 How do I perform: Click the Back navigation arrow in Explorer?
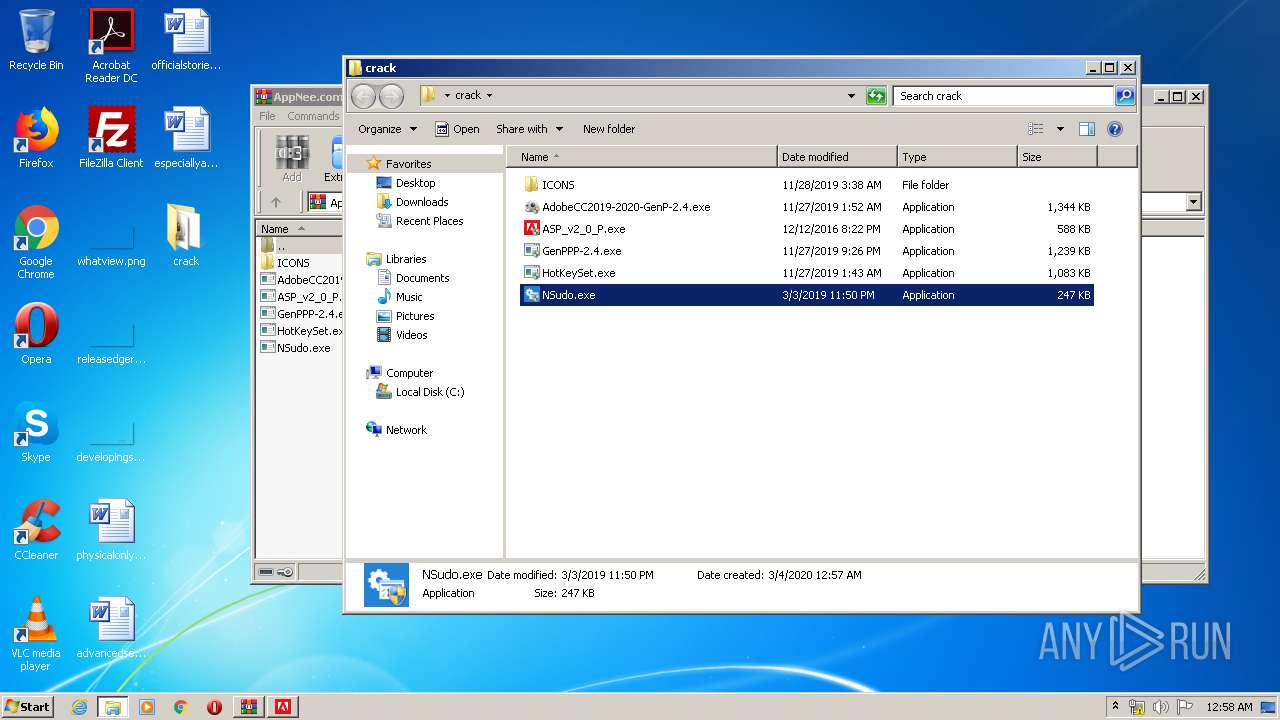point(363,96)
